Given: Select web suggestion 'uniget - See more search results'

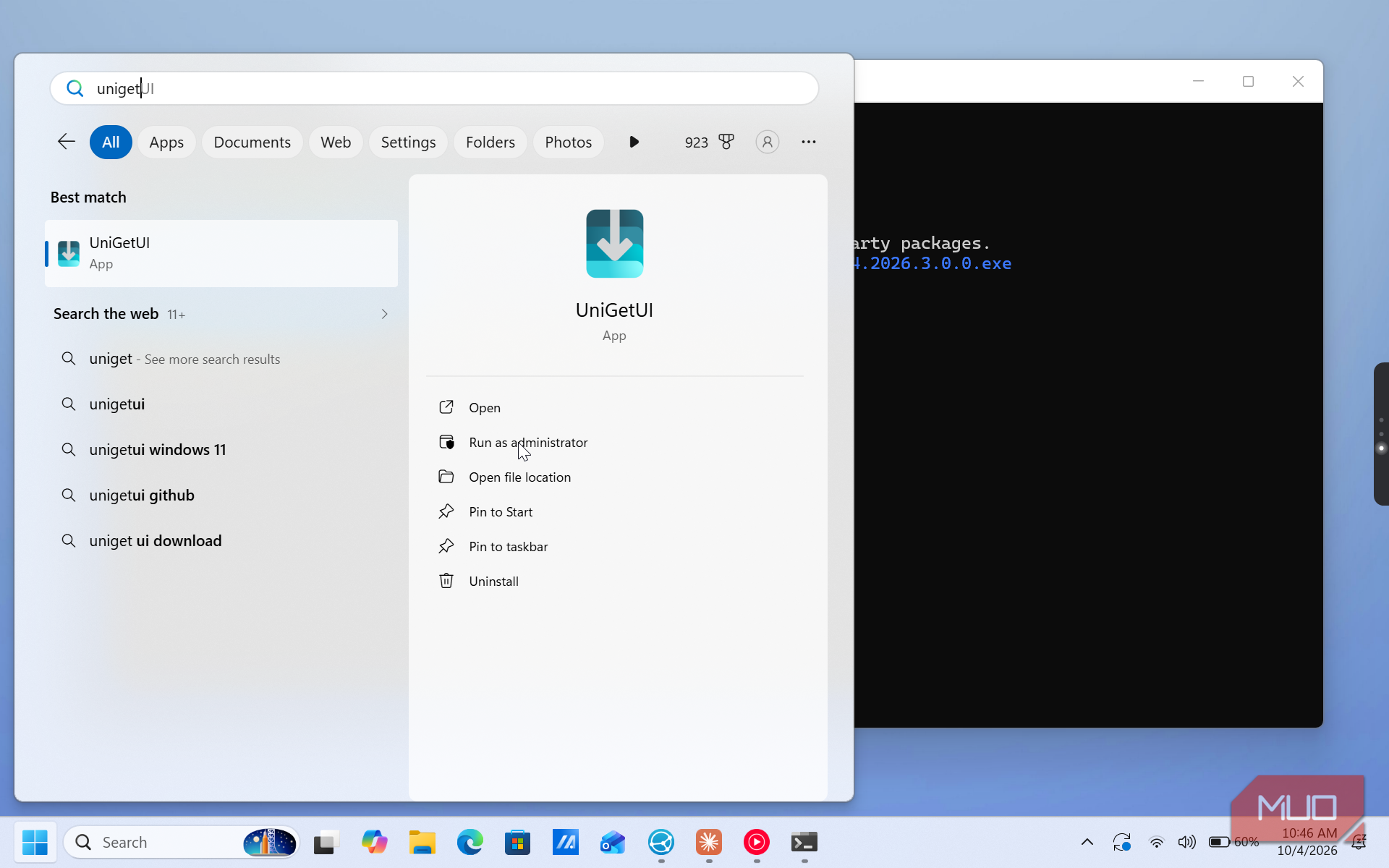Looking at the screenshot, I should [x=221, y=359].
